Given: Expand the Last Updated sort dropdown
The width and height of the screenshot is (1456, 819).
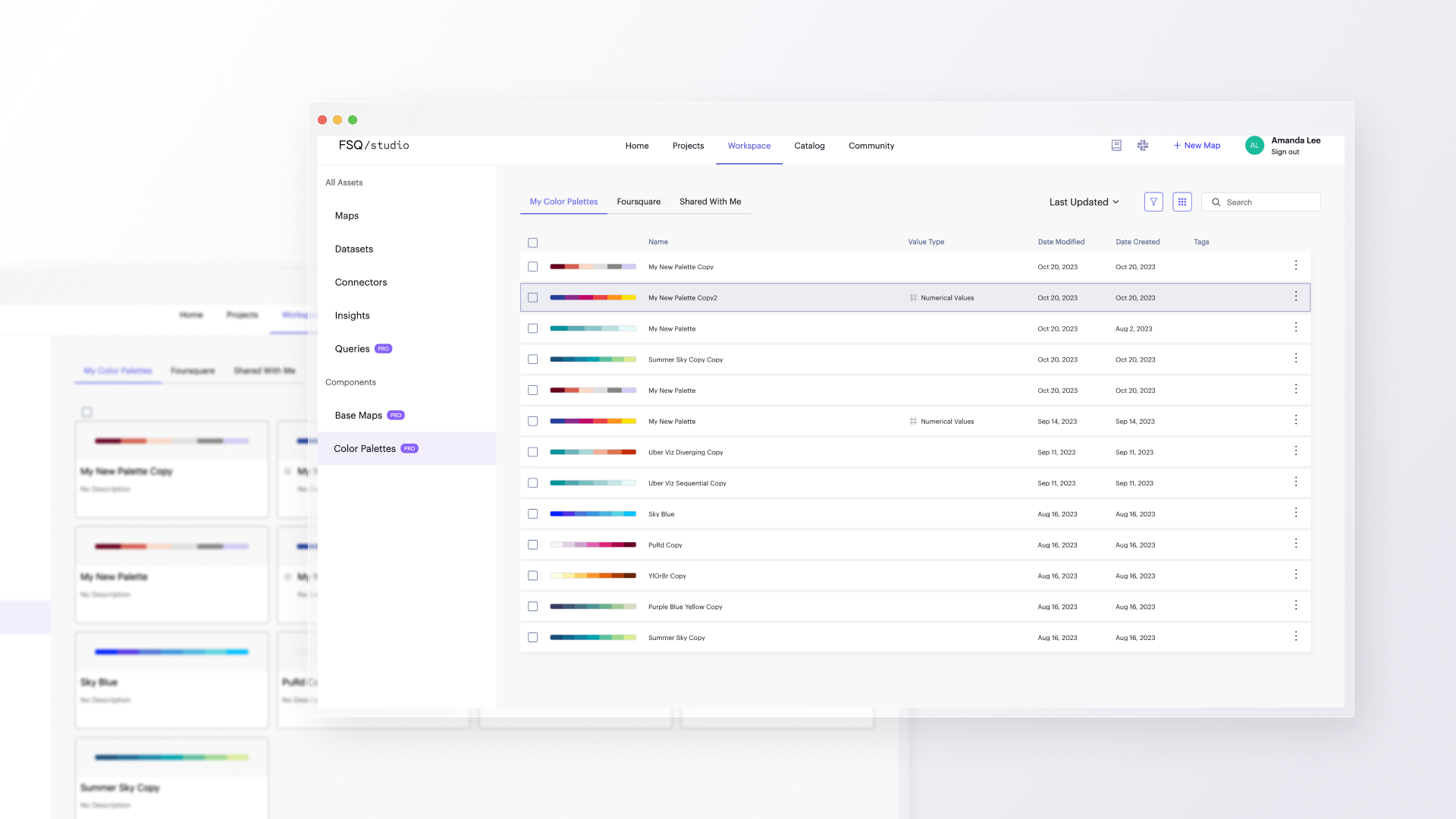Looking at the screenshot, I should (1084, 202).
